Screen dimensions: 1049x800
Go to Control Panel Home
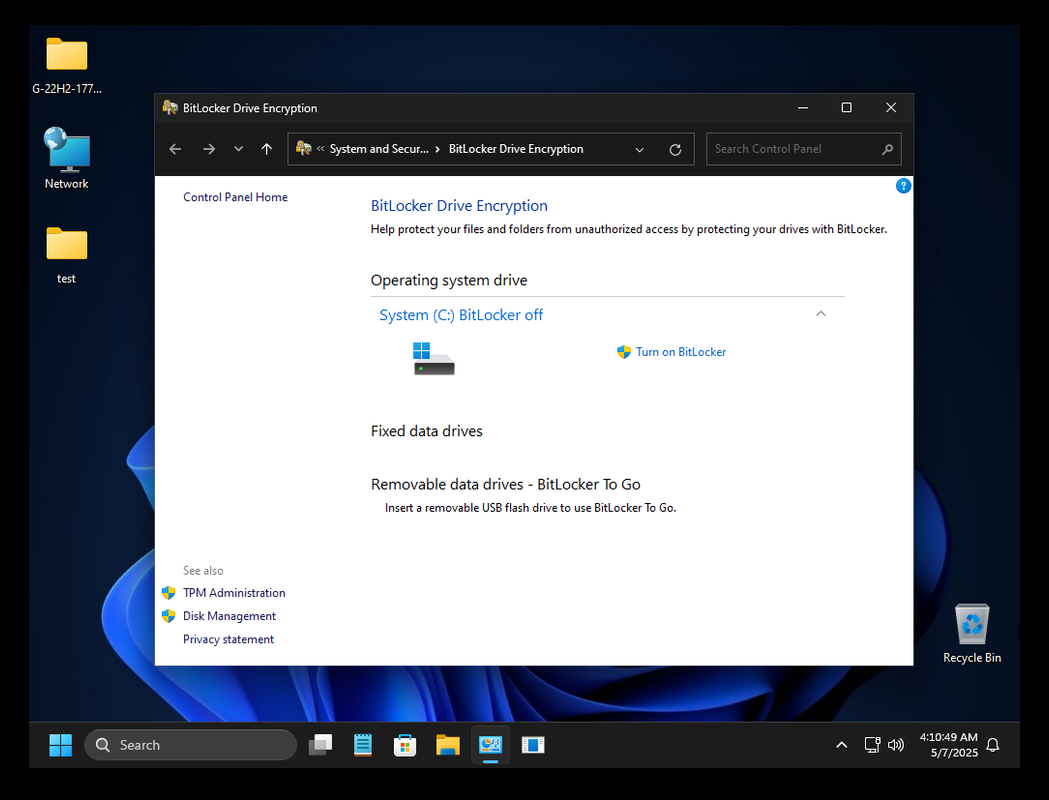pyautogui.click(x=235, y=197)
